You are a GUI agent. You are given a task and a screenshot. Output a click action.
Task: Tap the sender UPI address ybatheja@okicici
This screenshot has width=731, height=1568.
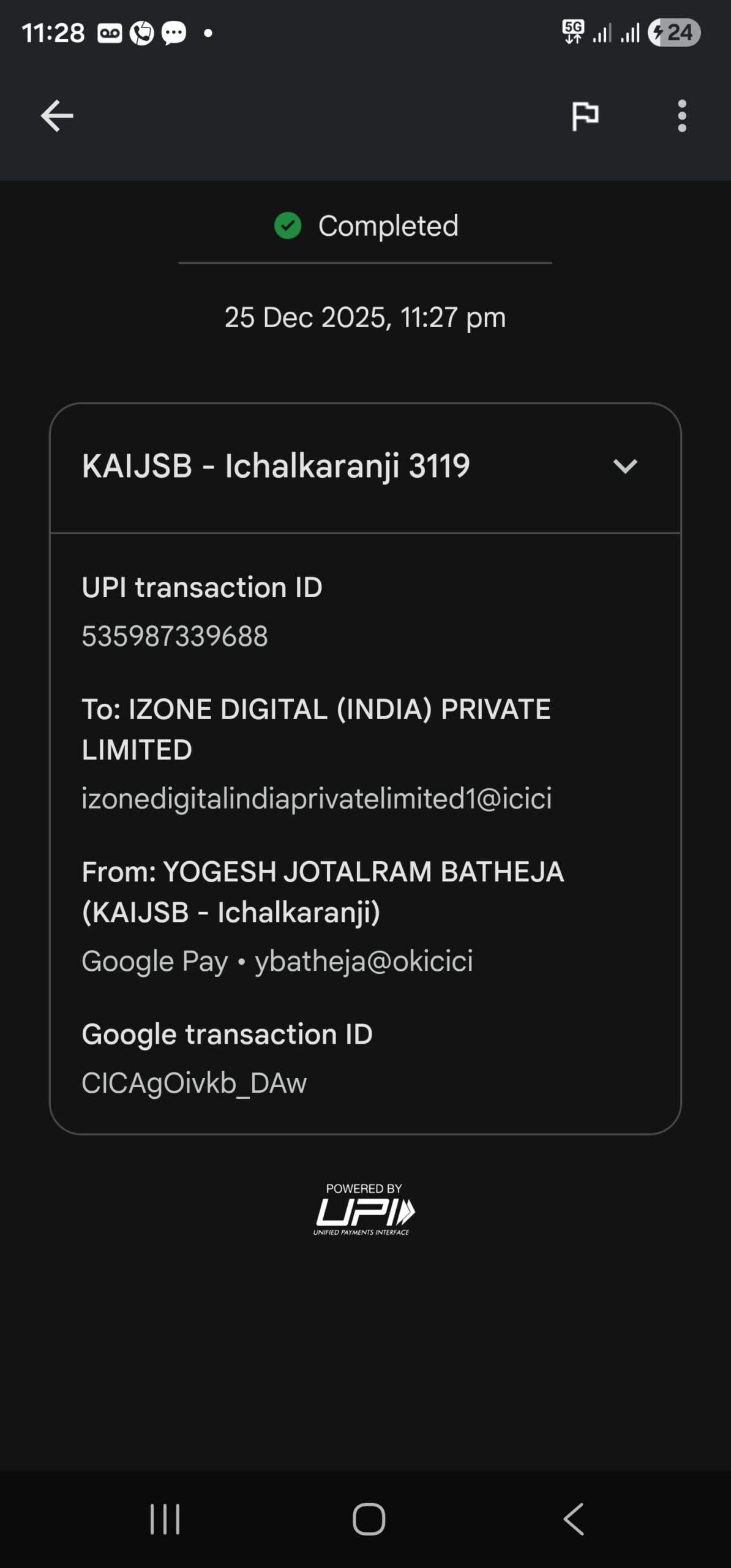pyautogui.click(x=364, y=960)
